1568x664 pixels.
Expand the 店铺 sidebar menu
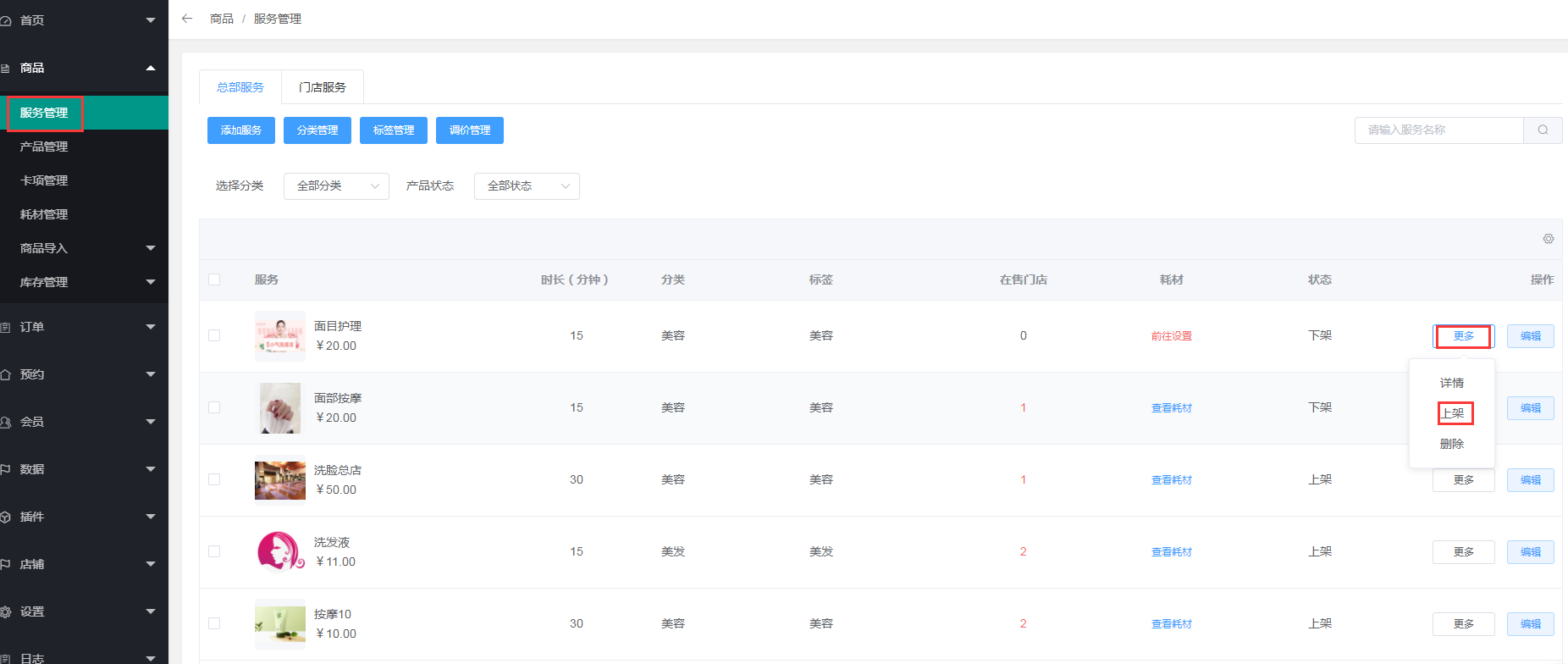click(x=151, y=564)
